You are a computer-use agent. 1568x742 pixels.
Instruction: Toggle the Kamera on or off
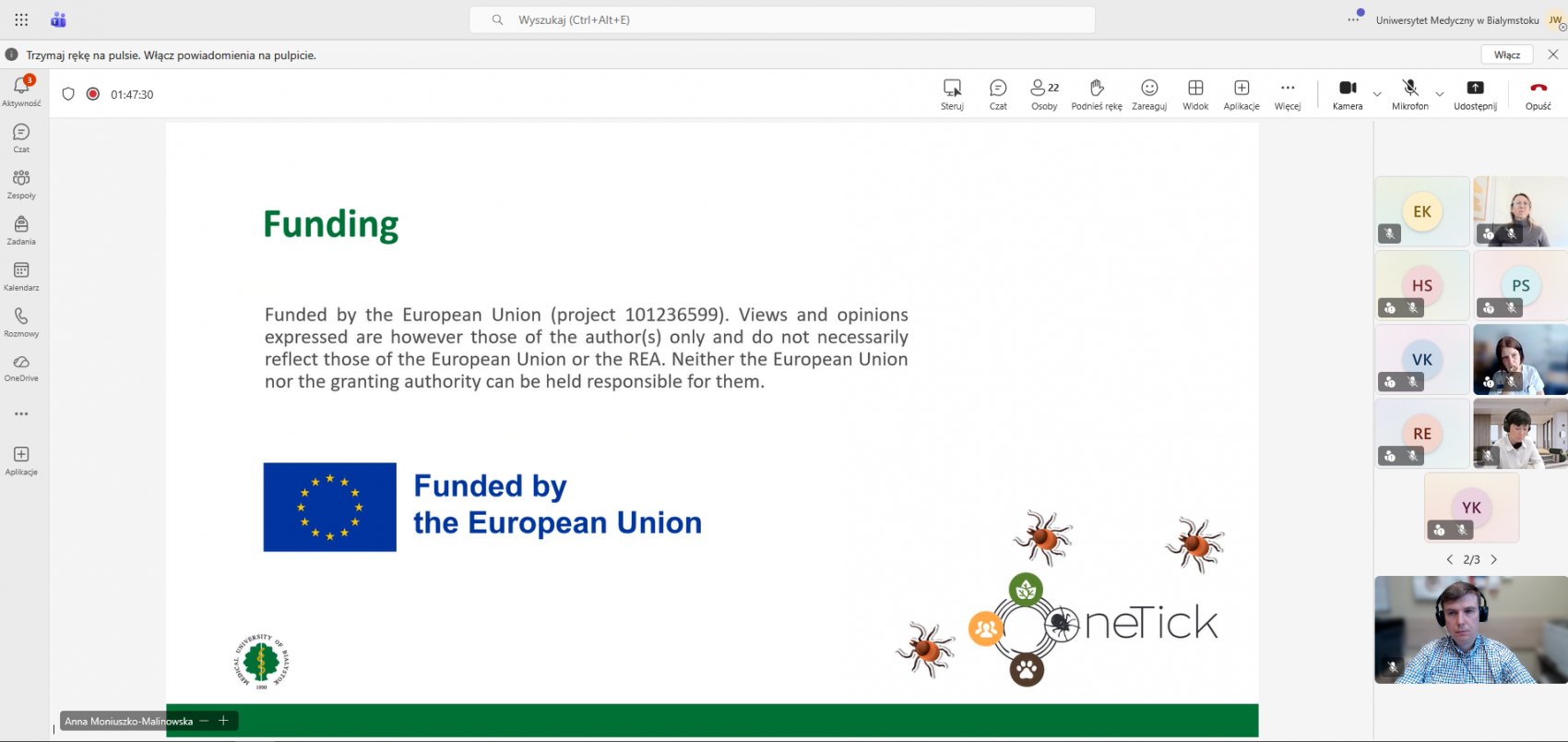point(1348,93)
